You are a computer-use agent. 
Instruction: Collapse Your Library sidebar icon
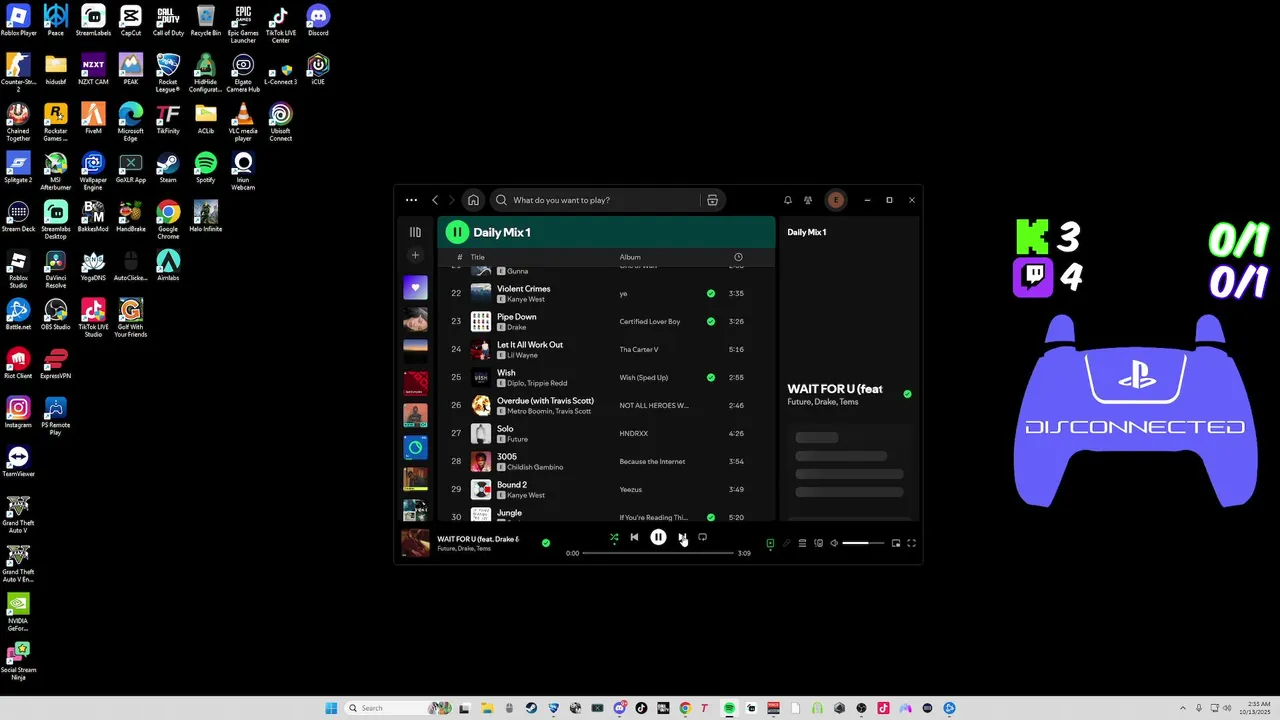pyautogui.click(x=415, y=232)
